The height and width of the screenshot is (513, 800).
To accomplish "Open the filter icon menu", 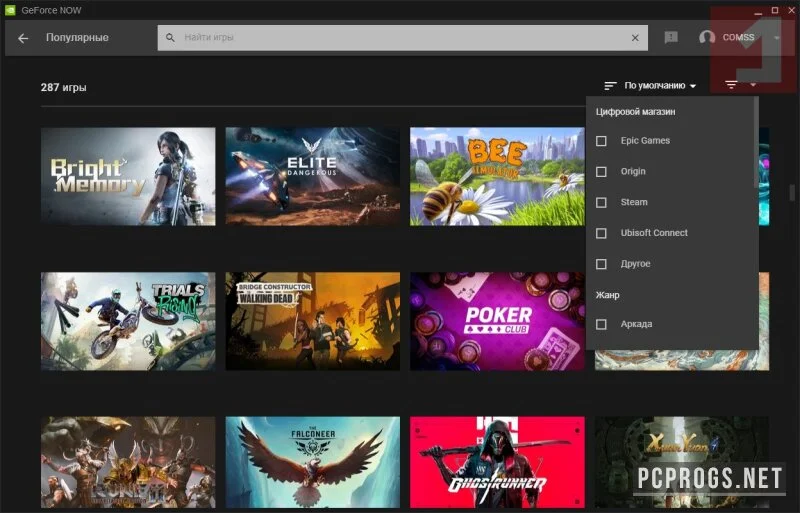I will point(731,85).
